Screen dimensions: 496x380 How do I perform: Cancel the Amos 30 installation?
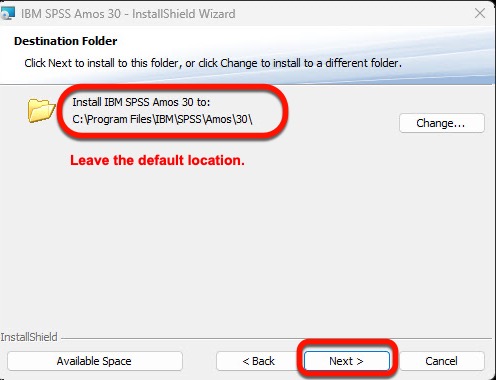pyautogui.click(x=441, y=361)
